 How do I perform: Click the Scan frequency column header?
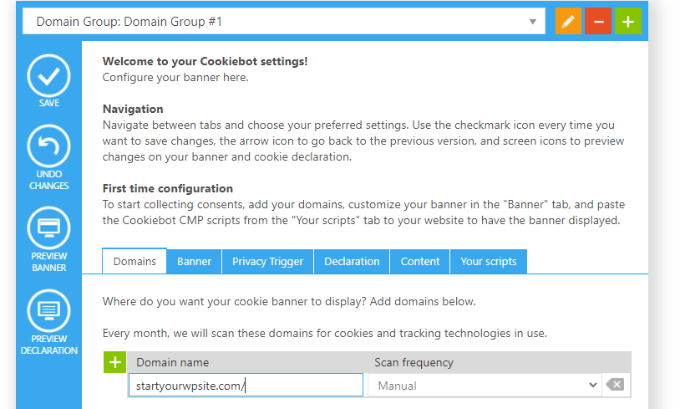(414, 362)
